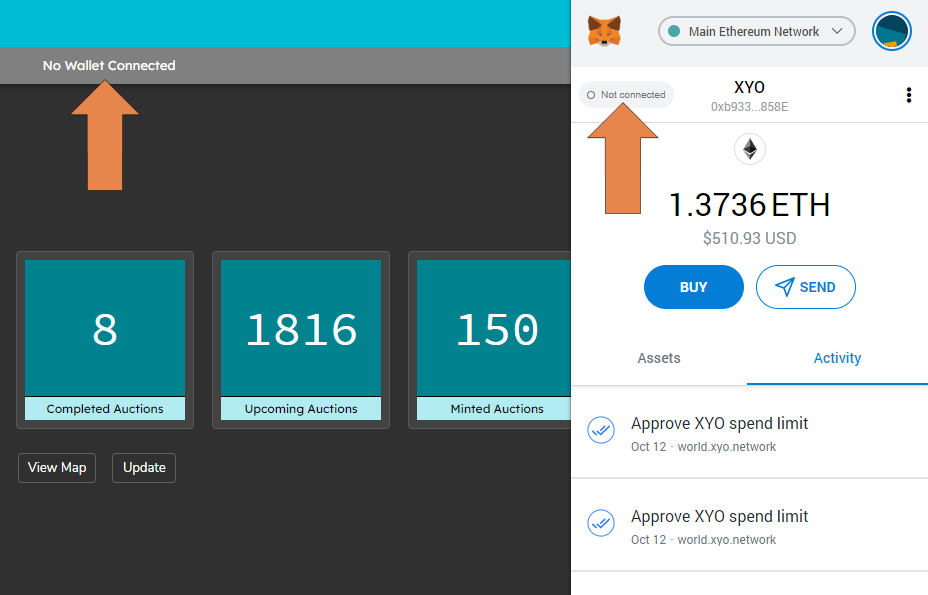Image resolution: width=928 pixels, height=595 pixels.
Task: Click the Ethereum logo icon
Action: [x=750, y=149]
